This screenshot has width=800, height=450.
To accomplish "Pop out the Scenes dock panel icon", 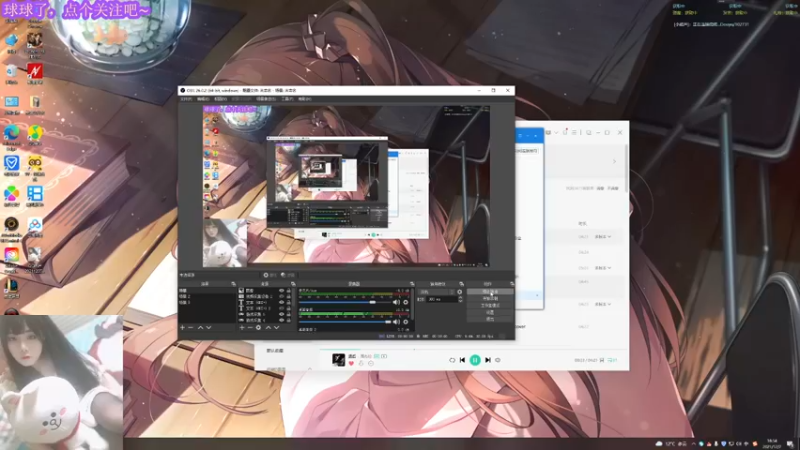I will [x=234, y=284].
